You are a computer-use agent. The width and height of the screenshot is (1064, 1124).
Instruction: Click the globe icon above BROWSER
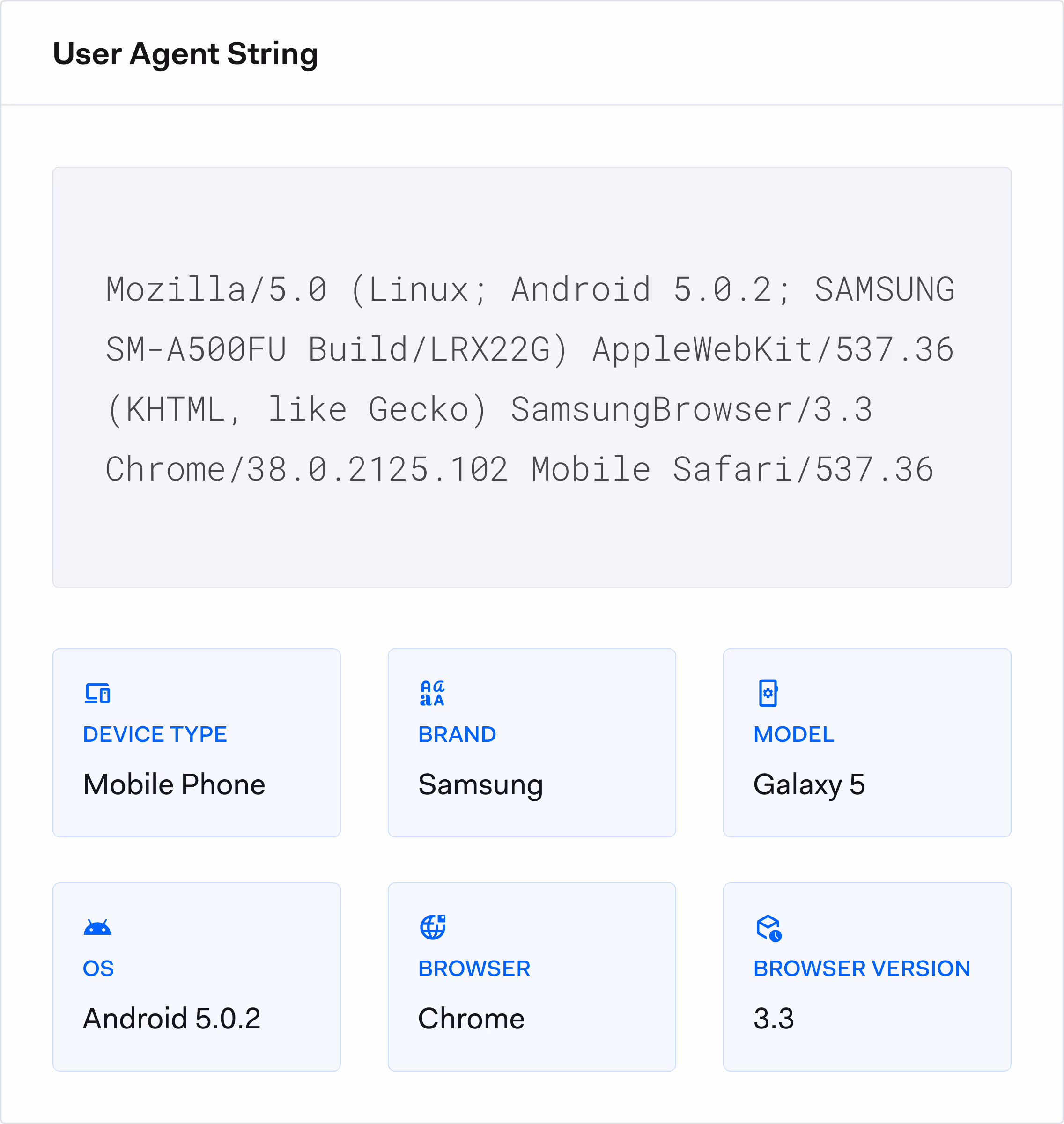click(x=432, y=927)
